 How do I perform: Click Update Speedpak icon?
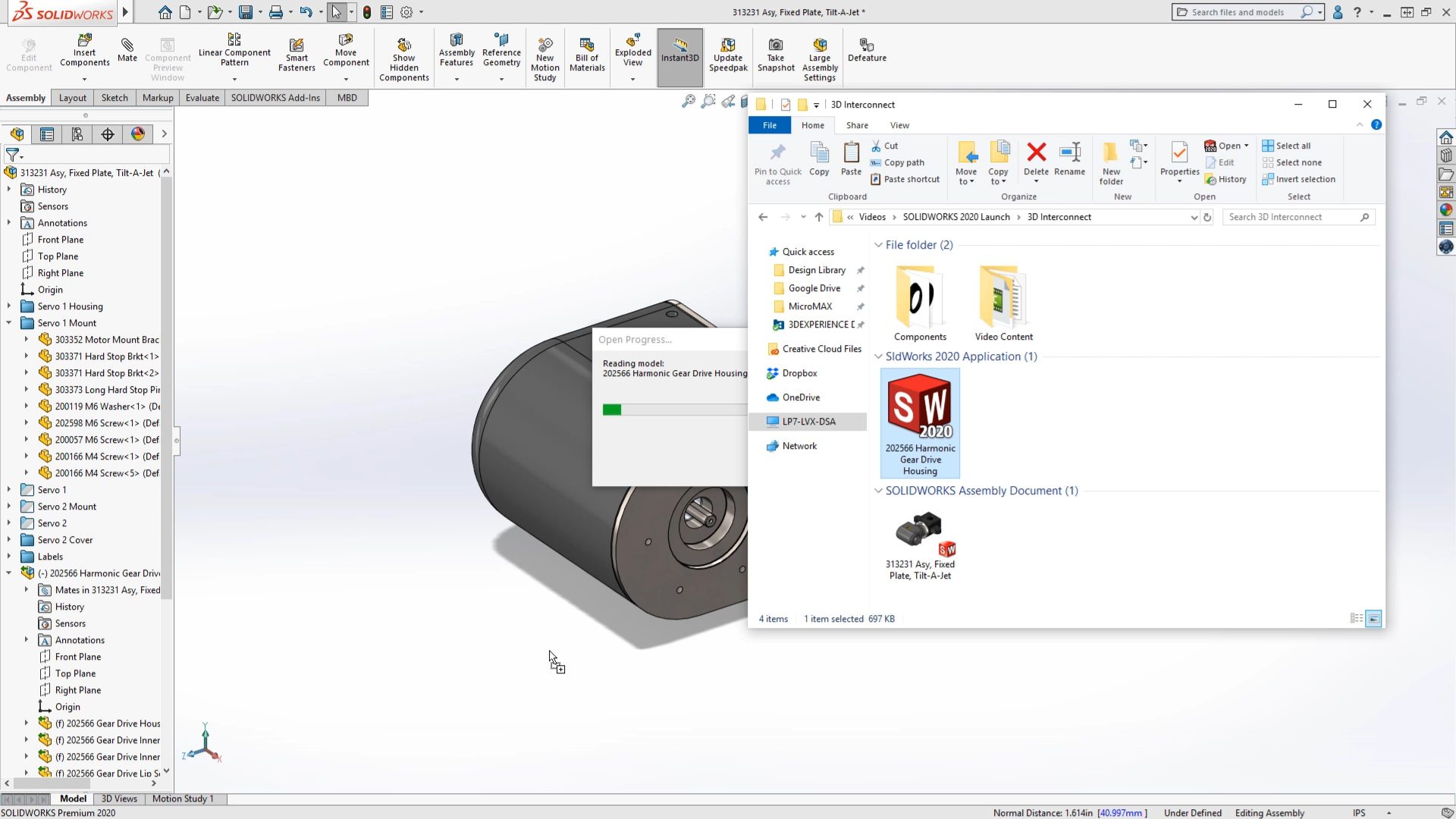tap(728, 55)
